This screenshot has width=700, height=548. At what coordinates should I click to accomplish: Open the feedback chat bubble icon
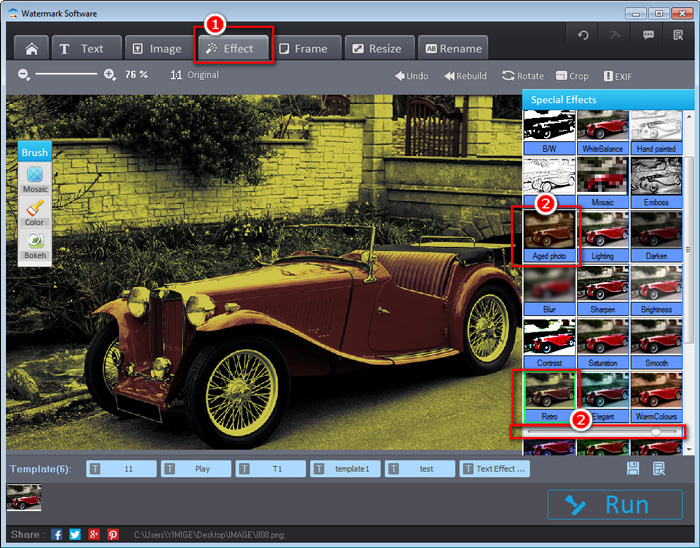pyautogui.click(x=648, y=35)
